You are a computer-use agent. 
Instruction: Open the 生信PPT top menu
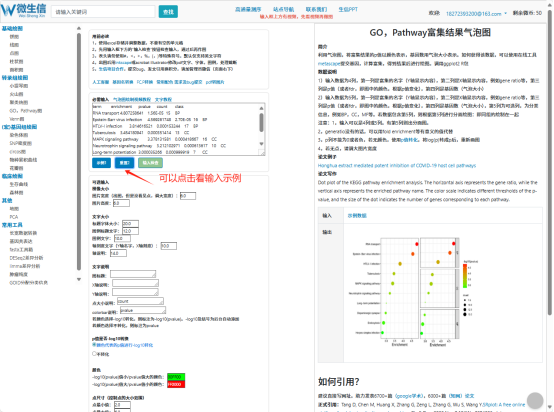[348, 10]
